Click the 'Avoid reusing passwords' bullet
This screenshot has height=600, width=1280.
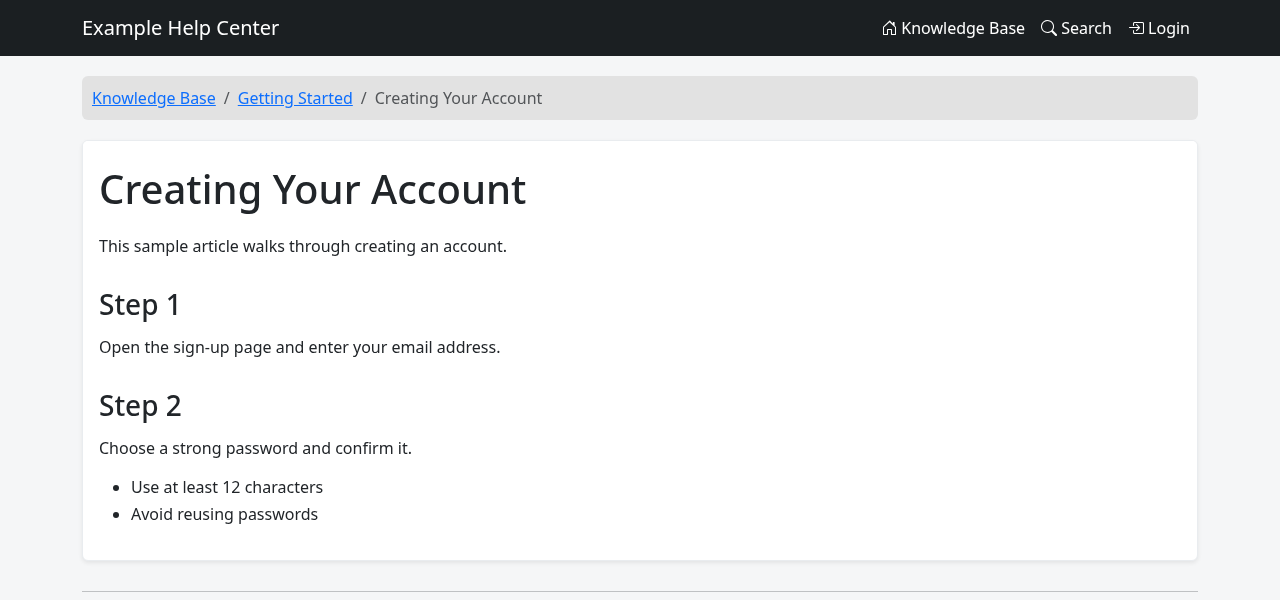[x=224, y=514]
